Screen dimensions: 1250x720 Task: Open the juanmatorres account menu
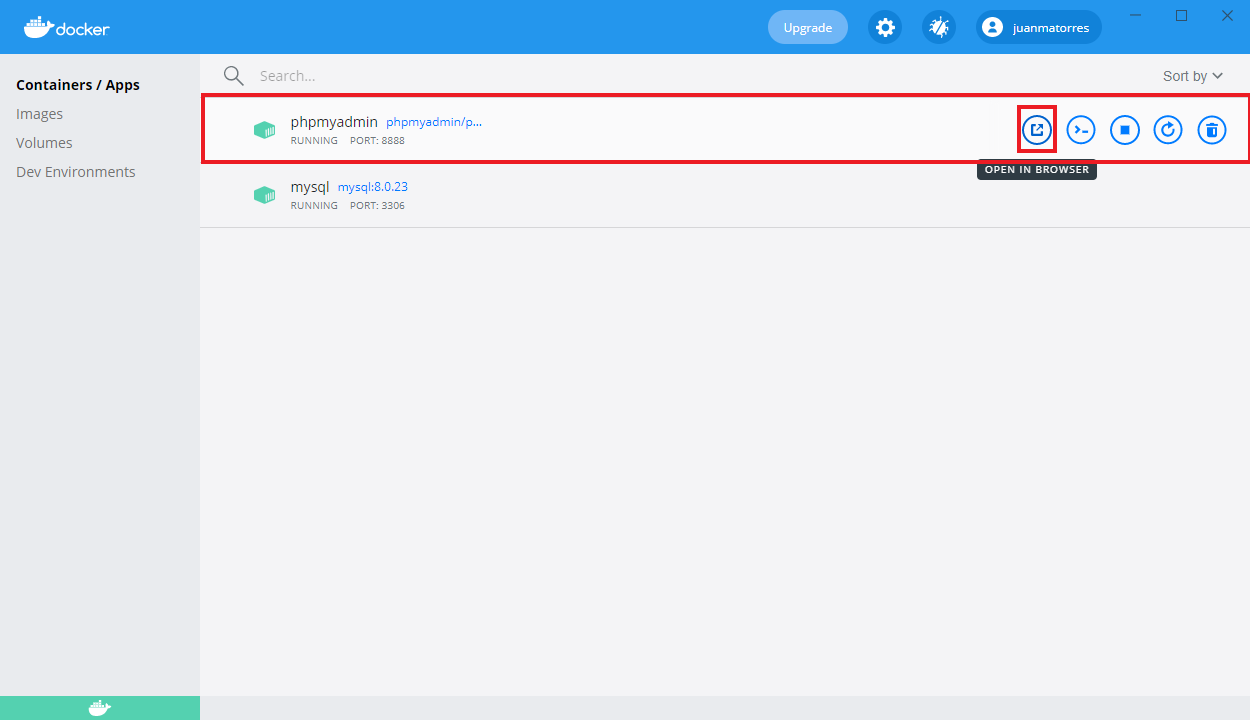tap(1038, 28)
